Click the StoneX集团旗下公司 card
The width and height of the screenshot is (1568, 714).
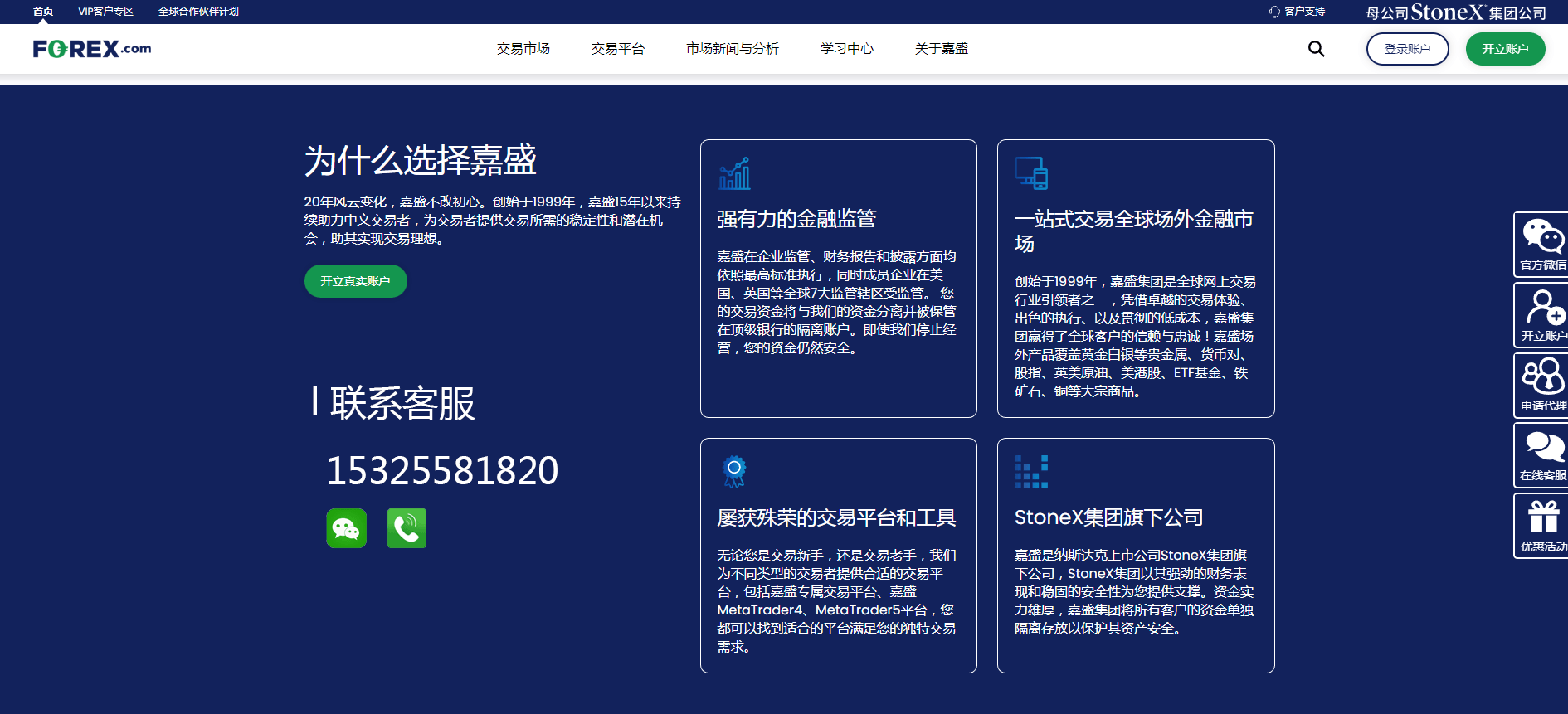click(1135, 555)
